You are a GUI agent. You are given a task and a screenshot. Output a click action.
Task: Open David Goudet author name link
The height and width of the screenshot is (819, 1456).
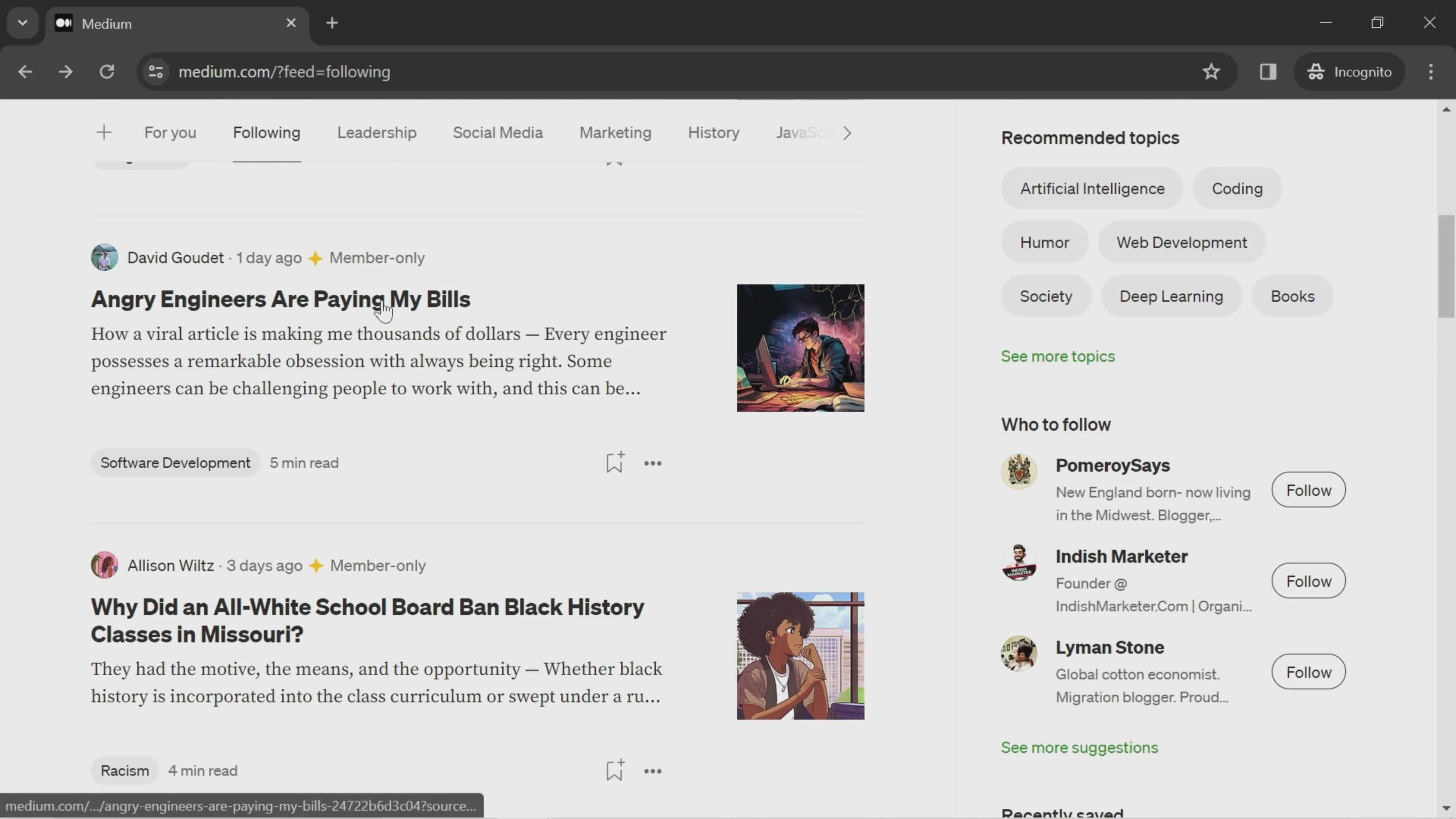click(175, 258)
